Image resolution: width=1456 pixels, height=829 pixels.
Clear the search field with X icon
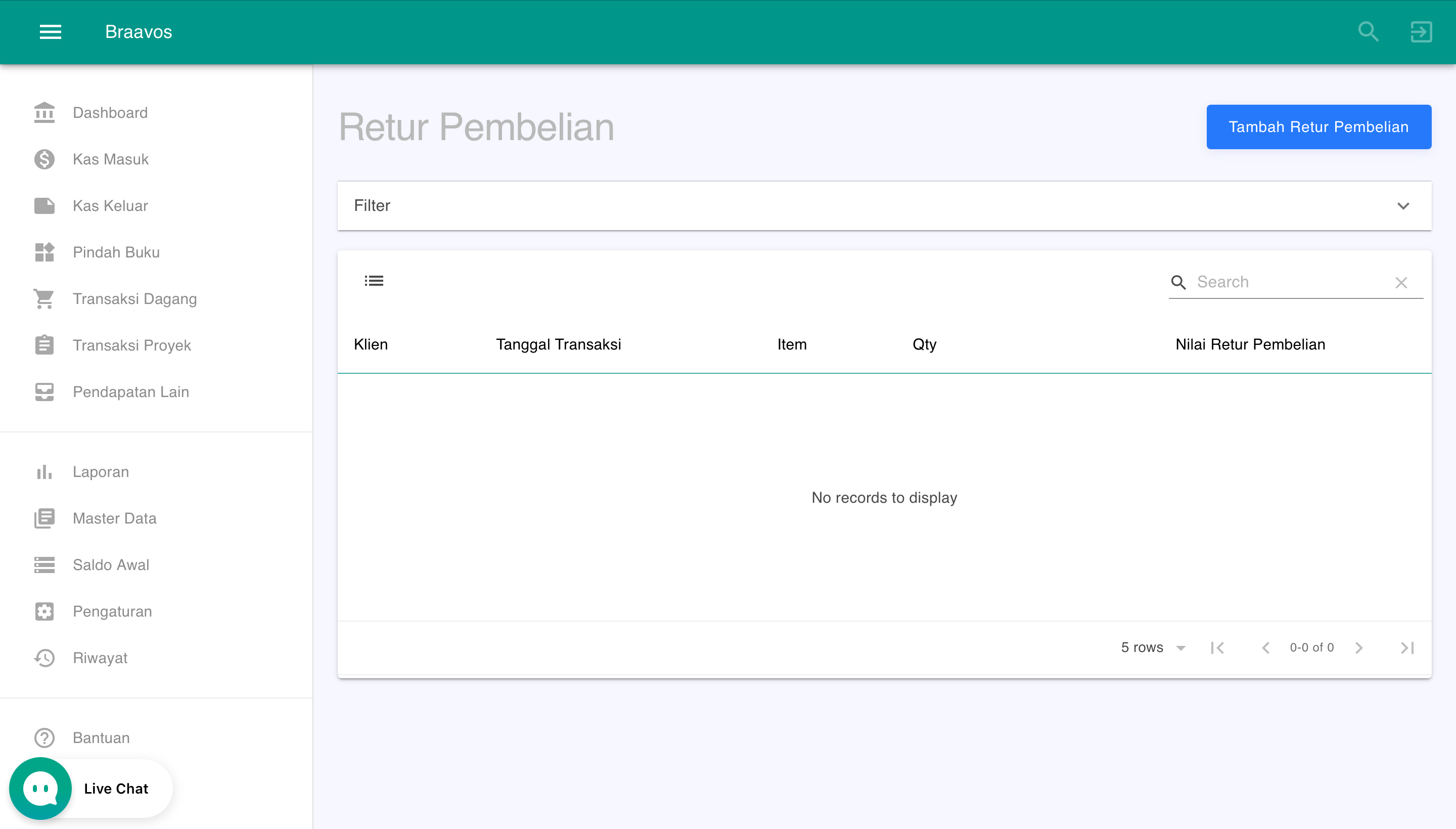(x=1401, y=282)
